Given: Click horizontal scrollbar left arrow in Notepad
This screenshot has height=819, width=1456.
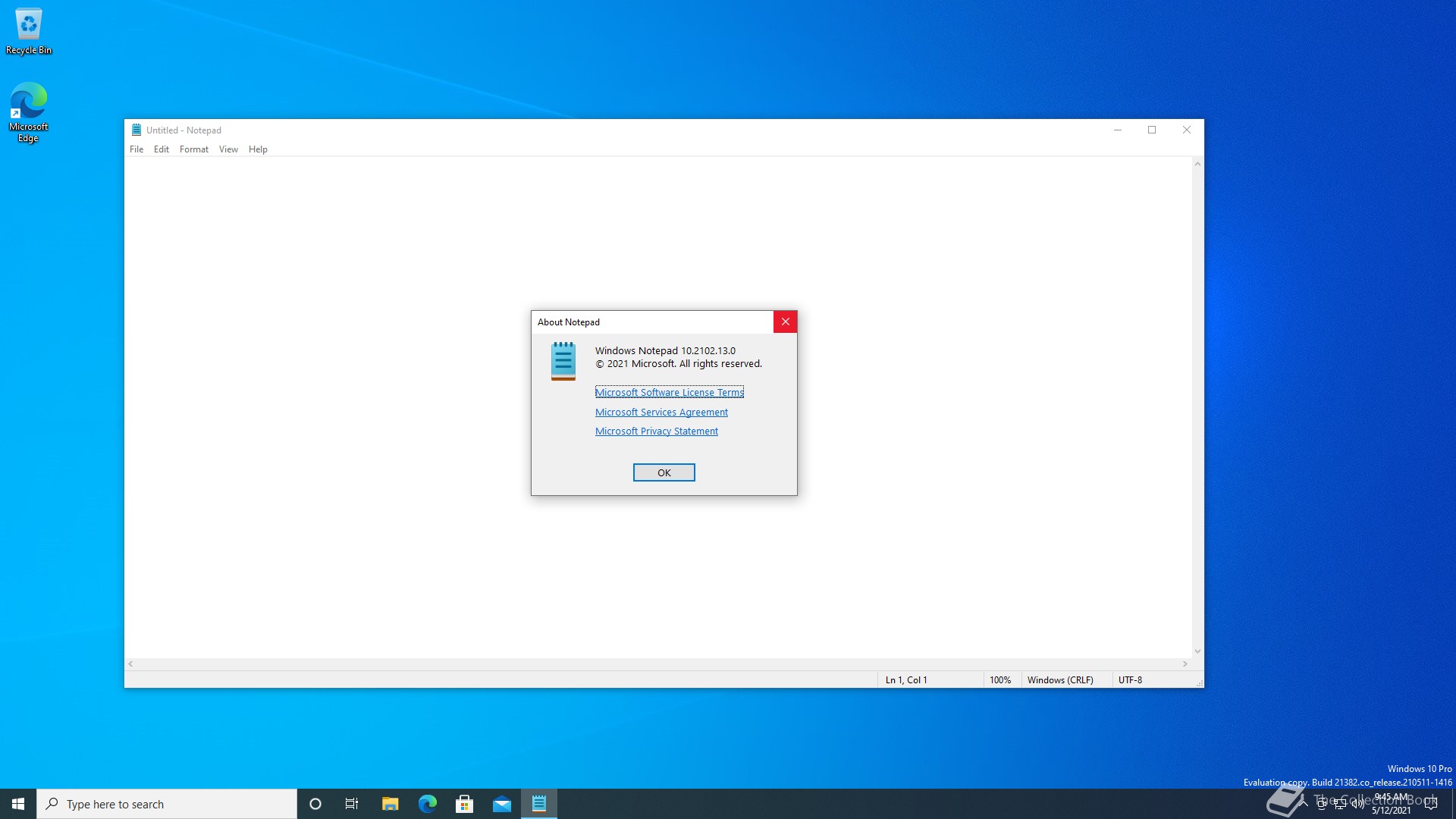Looking at the screenshot, I should pos(131,664).
